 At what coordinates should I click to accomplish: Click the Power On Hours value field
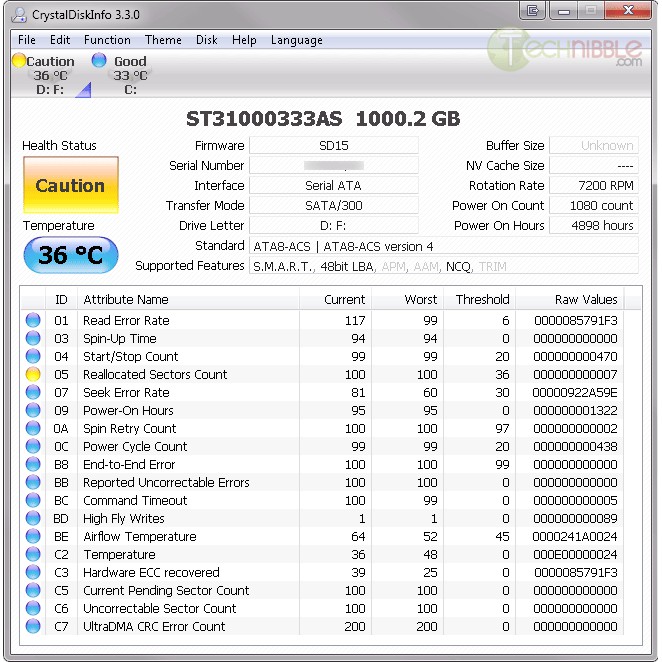(593, 226)
